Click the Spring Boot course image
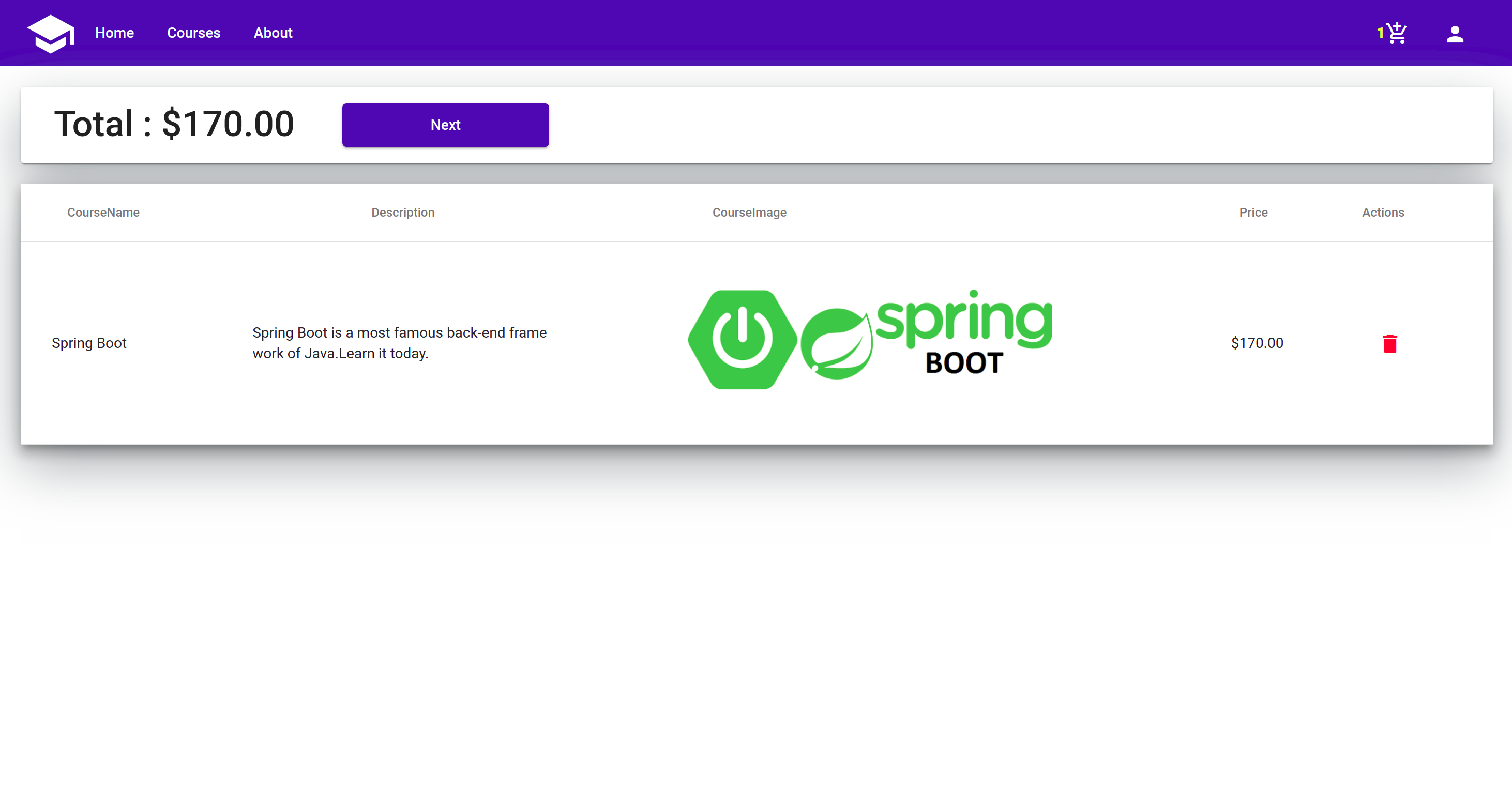The width and height of the screenshot is (1512, 789). (870, 340)
